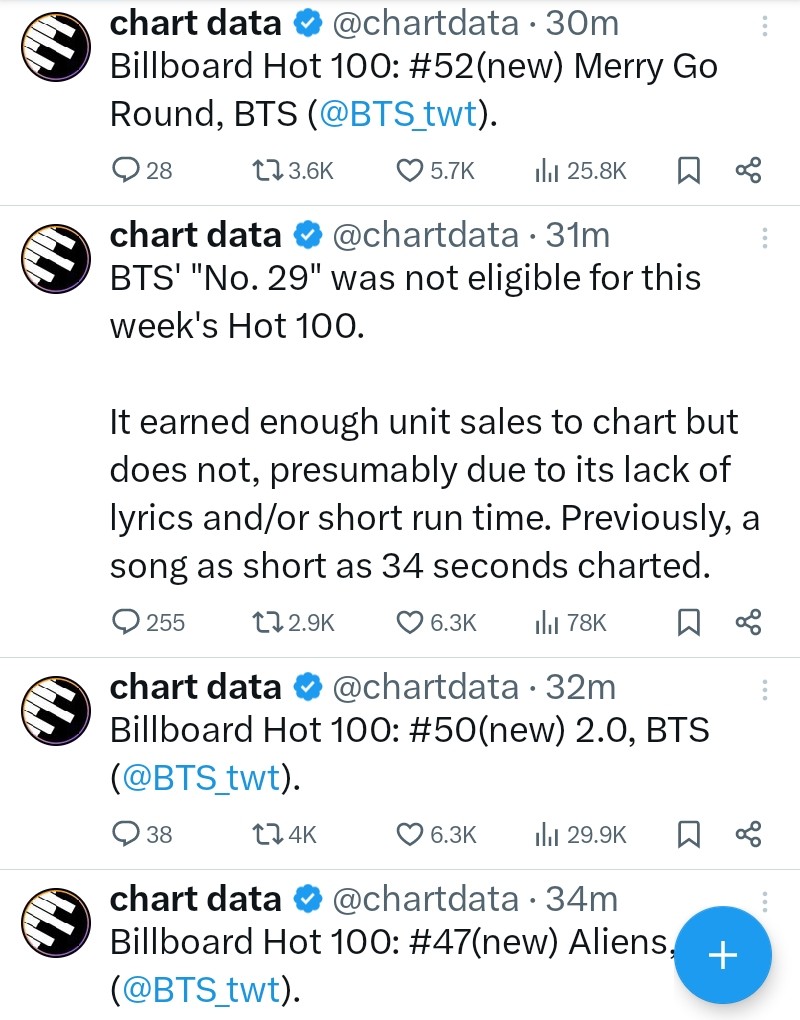Bookmark the Merry Go Round tweet

(x=688, y=171)
